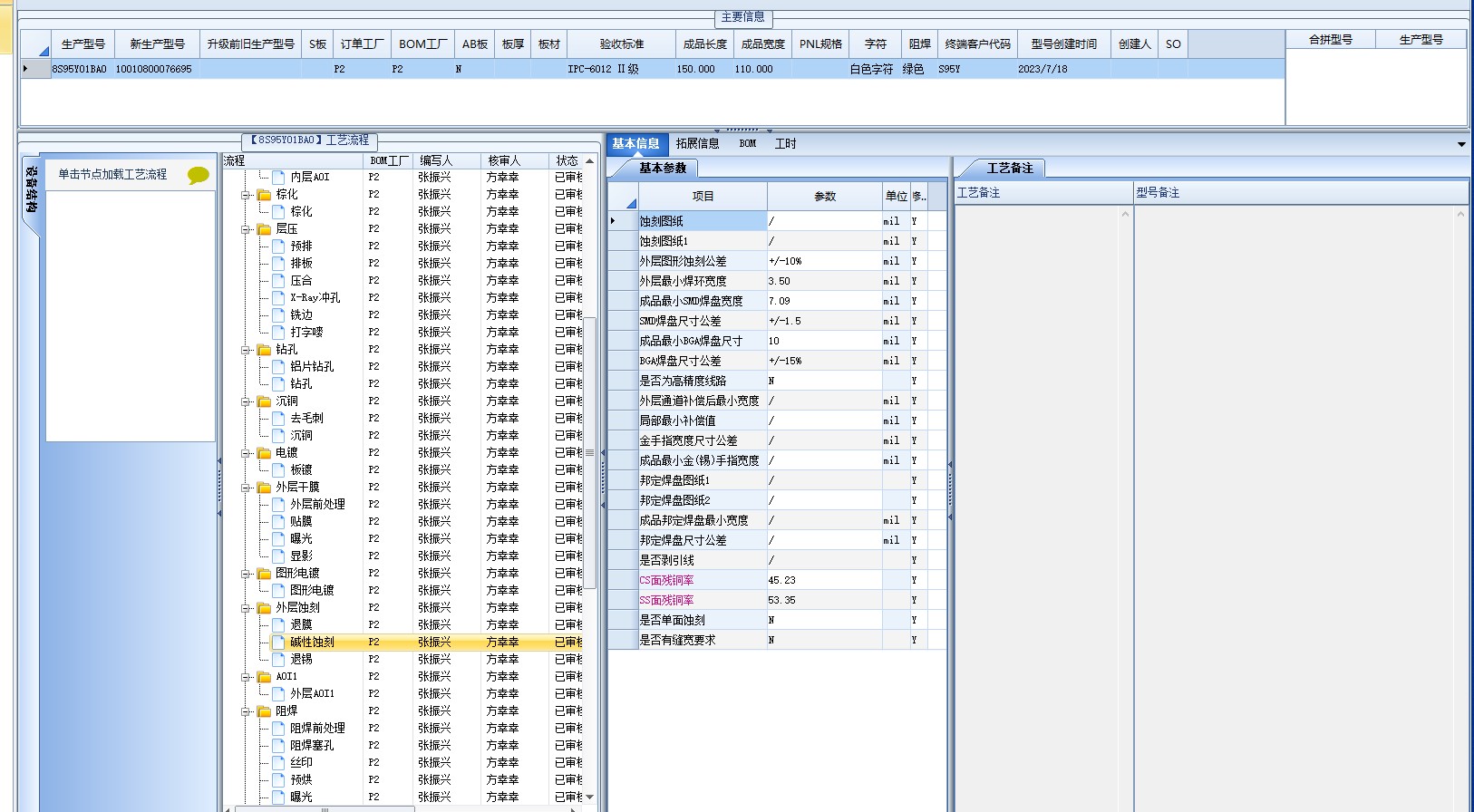Click the 阻焊前处理 document icon
The height and width of the screenshot is (812, 1474).
pyautogui.click(x=279, y=728)
